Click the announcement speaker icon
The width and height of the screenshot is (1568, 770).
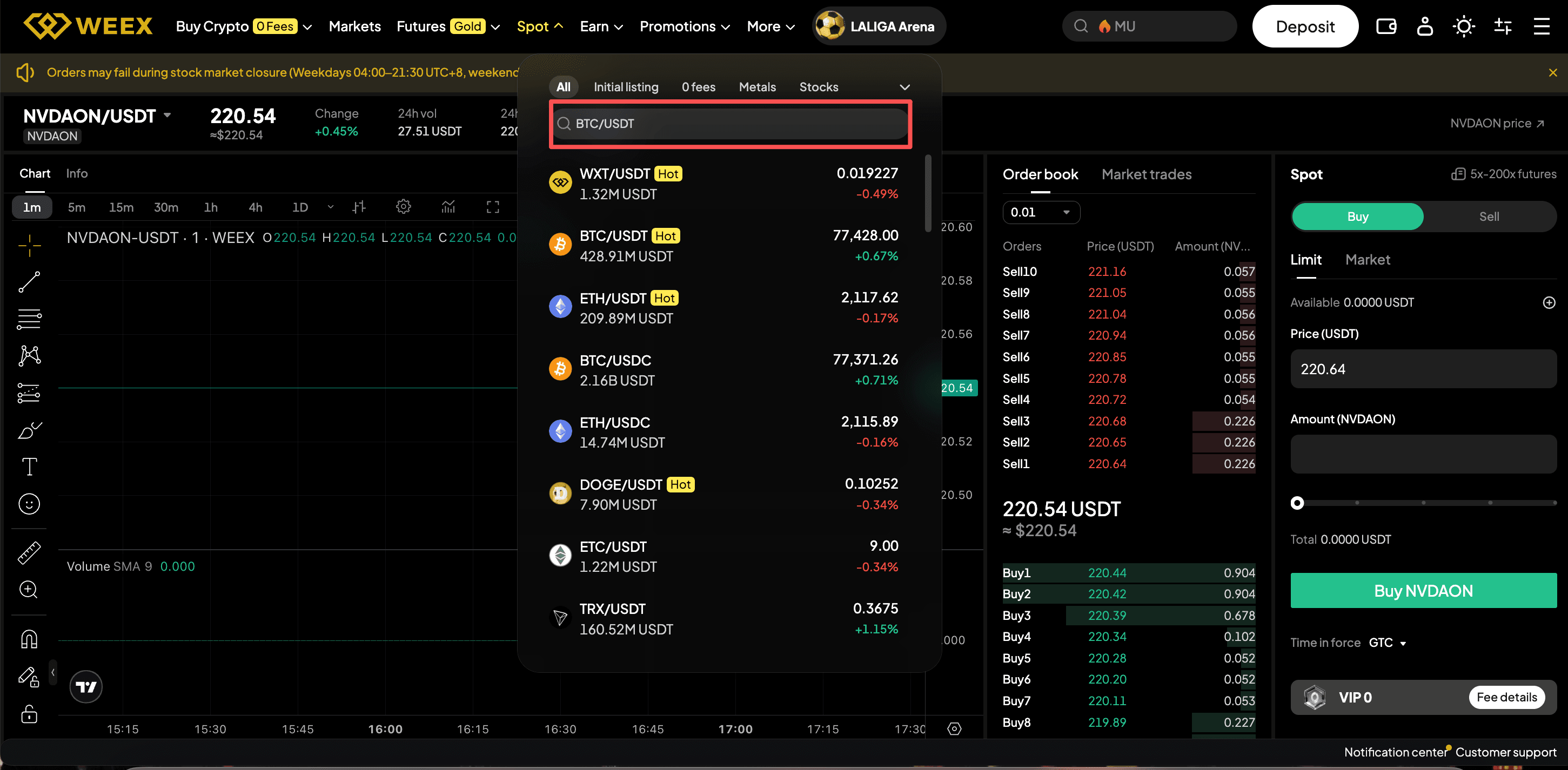click(25, 72)
